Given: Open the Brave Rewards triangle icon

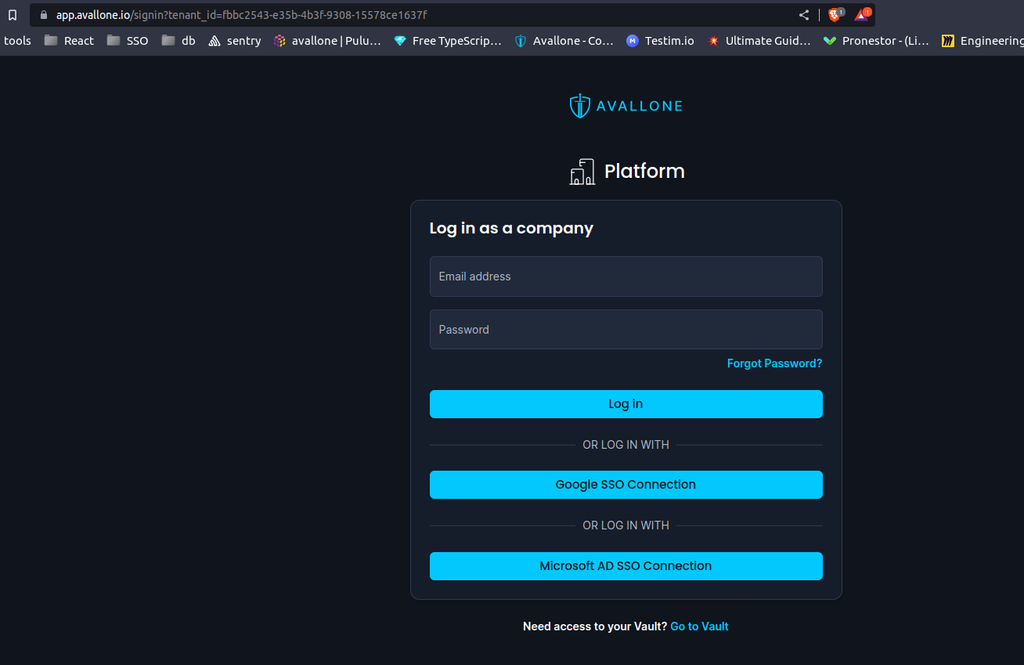Looking at the screenshot, I should [863, 14].
